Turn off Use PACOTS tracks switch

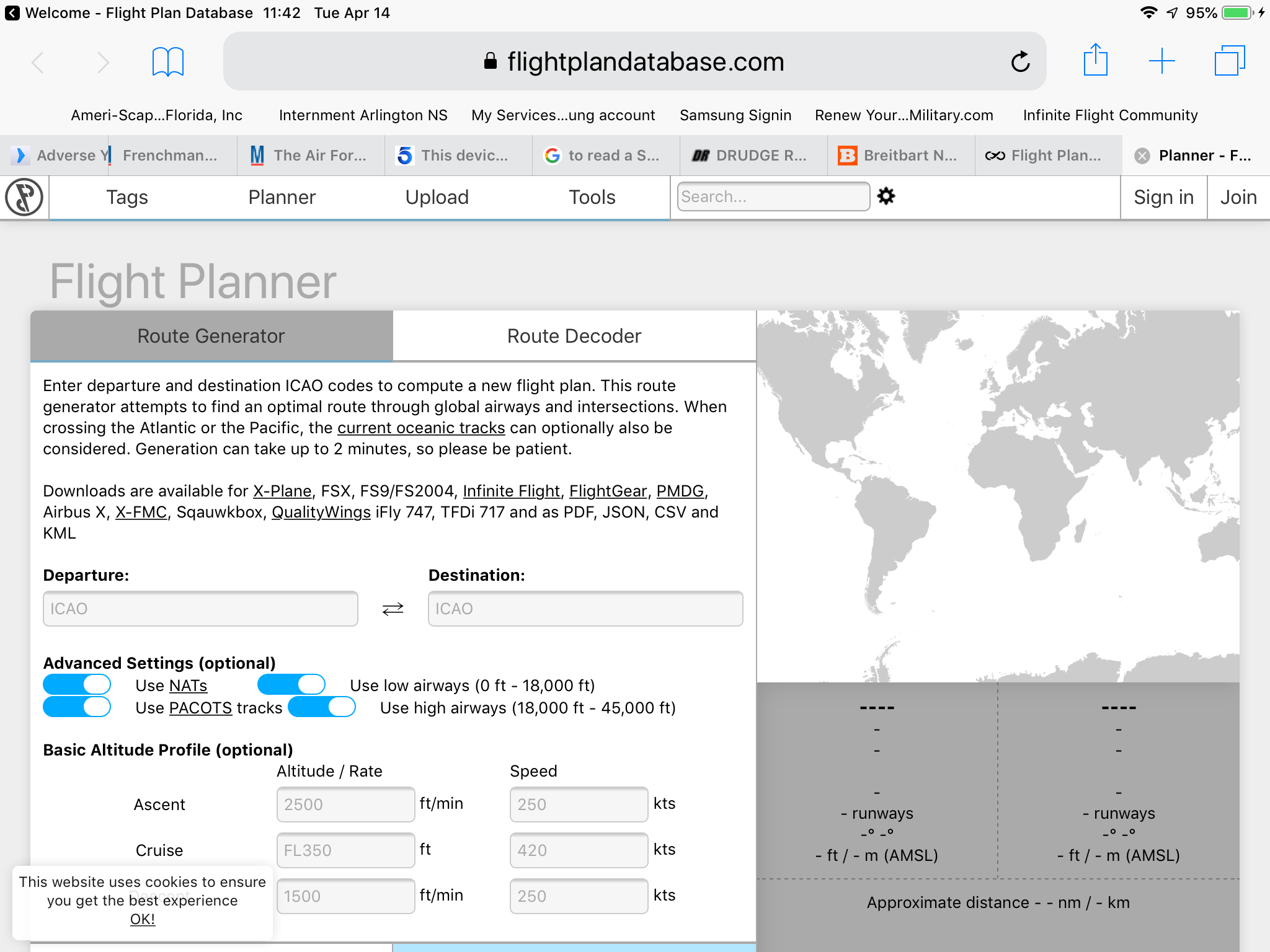(77, 707)
